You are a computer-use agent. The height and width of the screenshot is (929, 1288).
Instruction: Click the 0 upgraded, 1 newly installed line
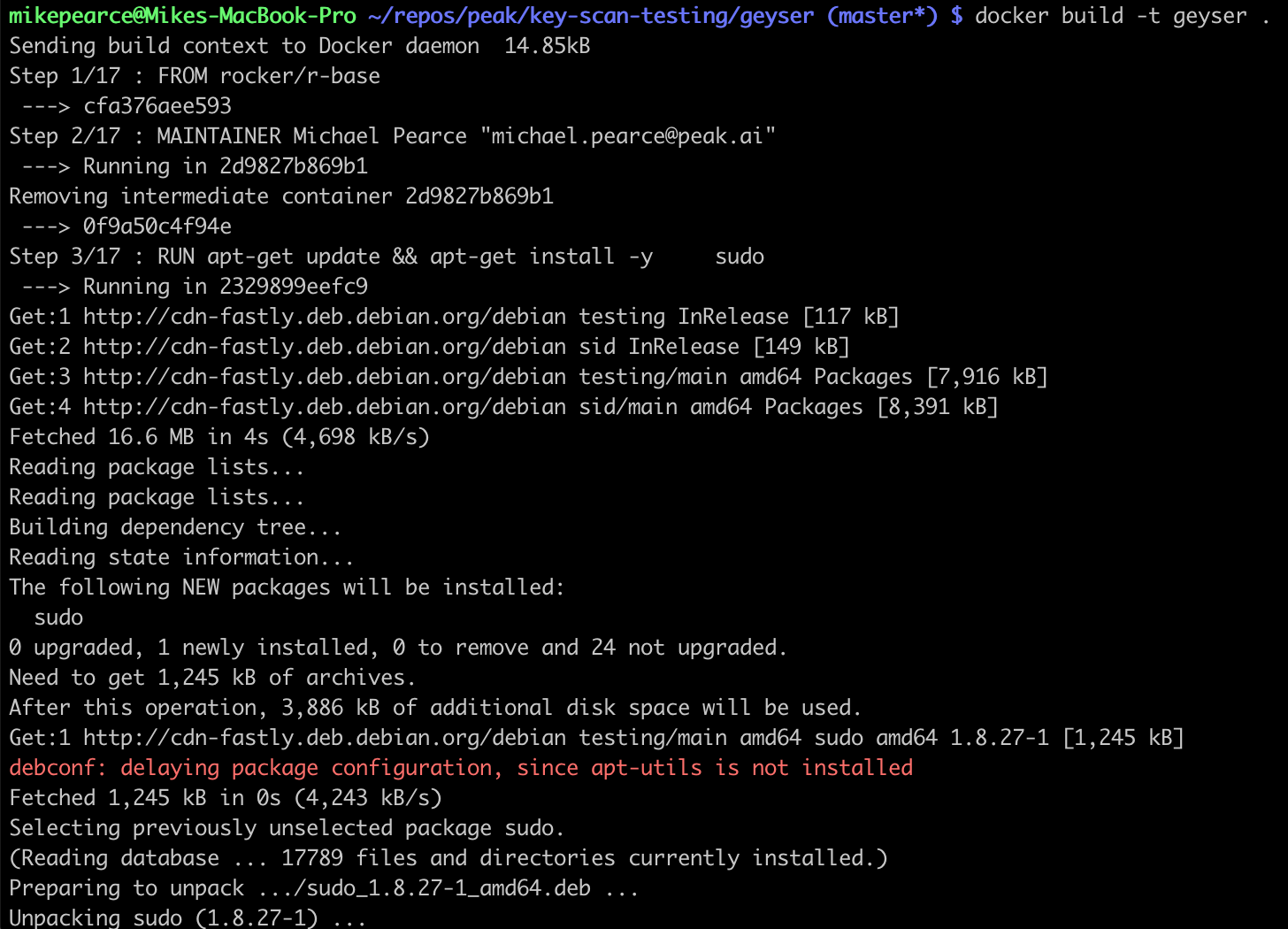pyautogui.click(x=398, y=648)
